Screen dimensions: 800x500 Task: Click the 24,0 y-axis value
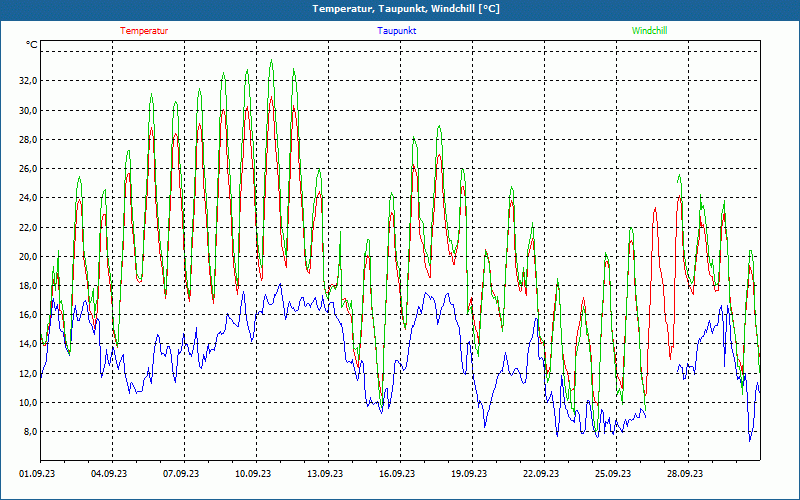(28, 197)
